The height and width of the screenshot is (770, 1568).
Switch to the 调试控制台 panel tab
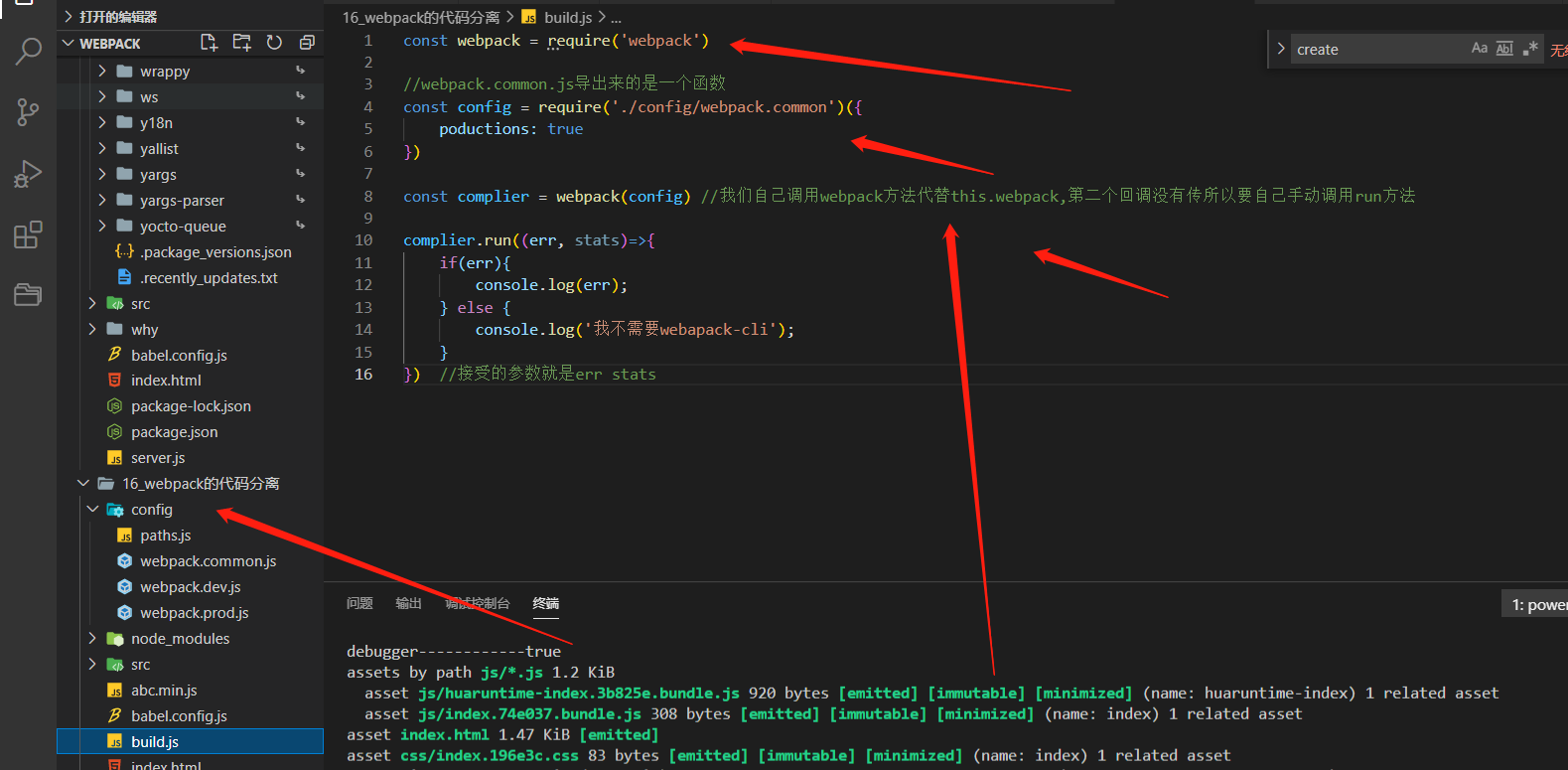[x=478, y=603]
